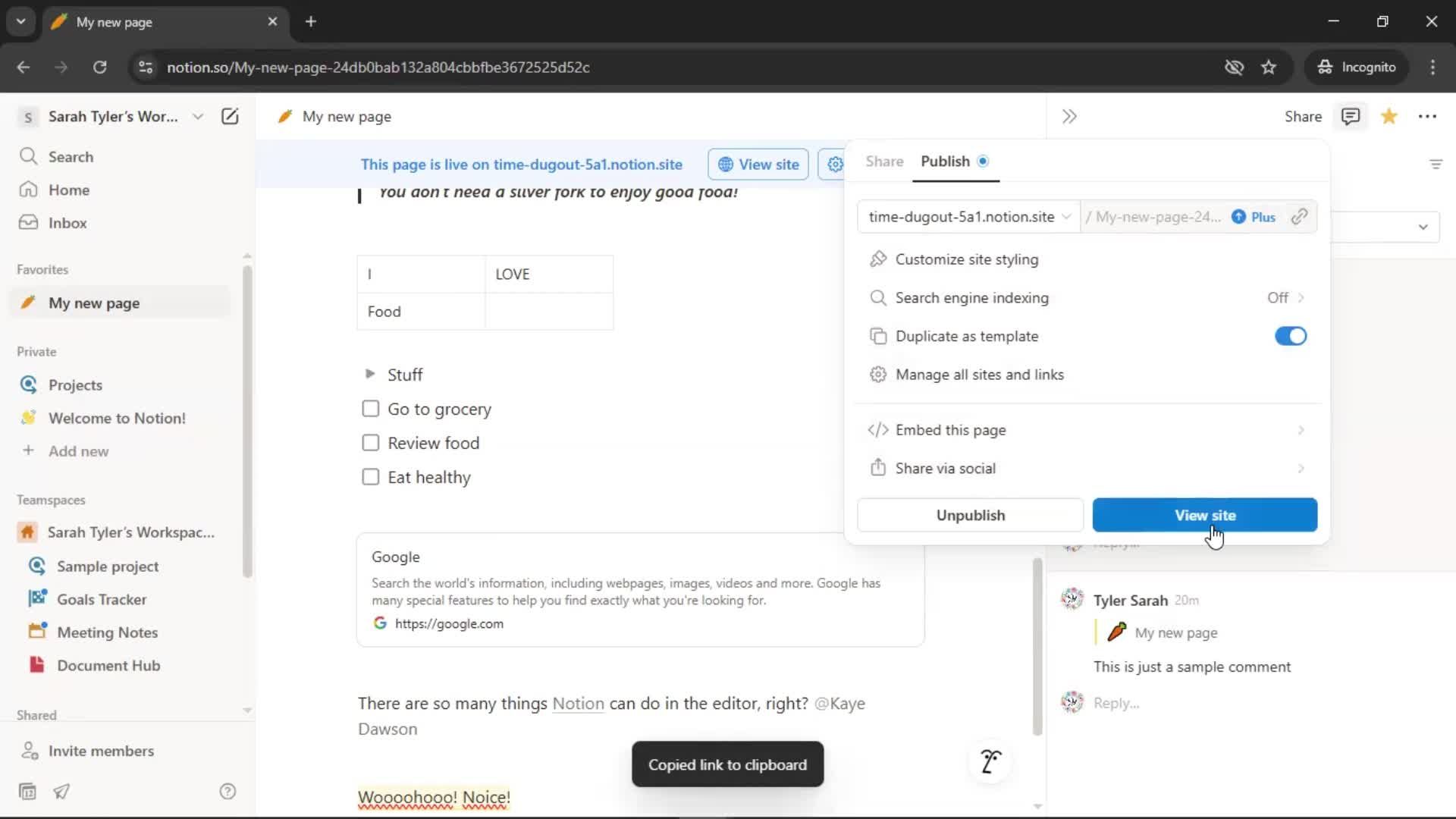Viewport: 1456px width, 819px height.
Task: Click the page content scrollbar
Action: pyautogui.click(x=1037, y=646)
